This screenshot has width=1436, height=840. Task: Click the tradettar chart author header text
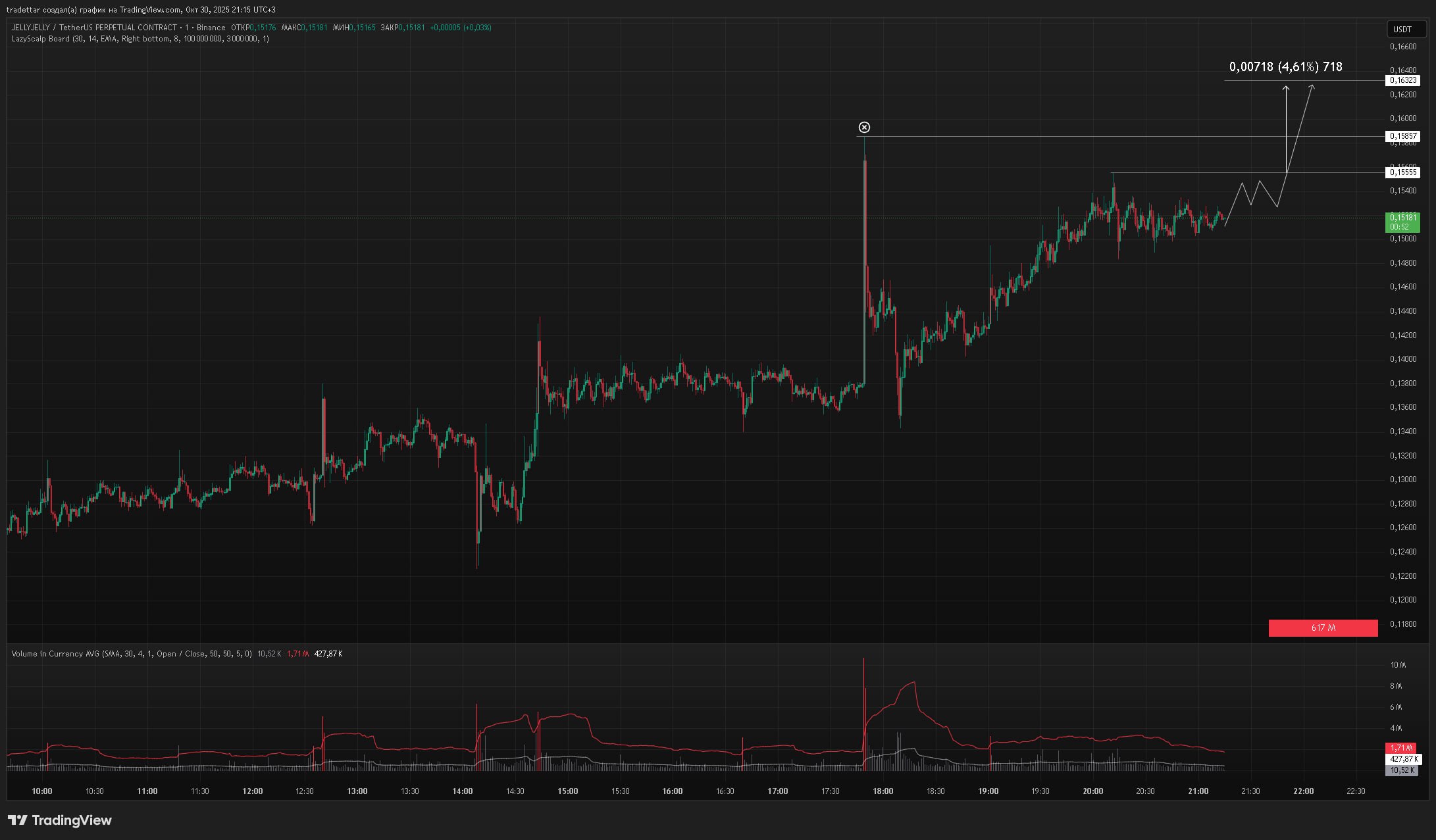coord(141,10)
